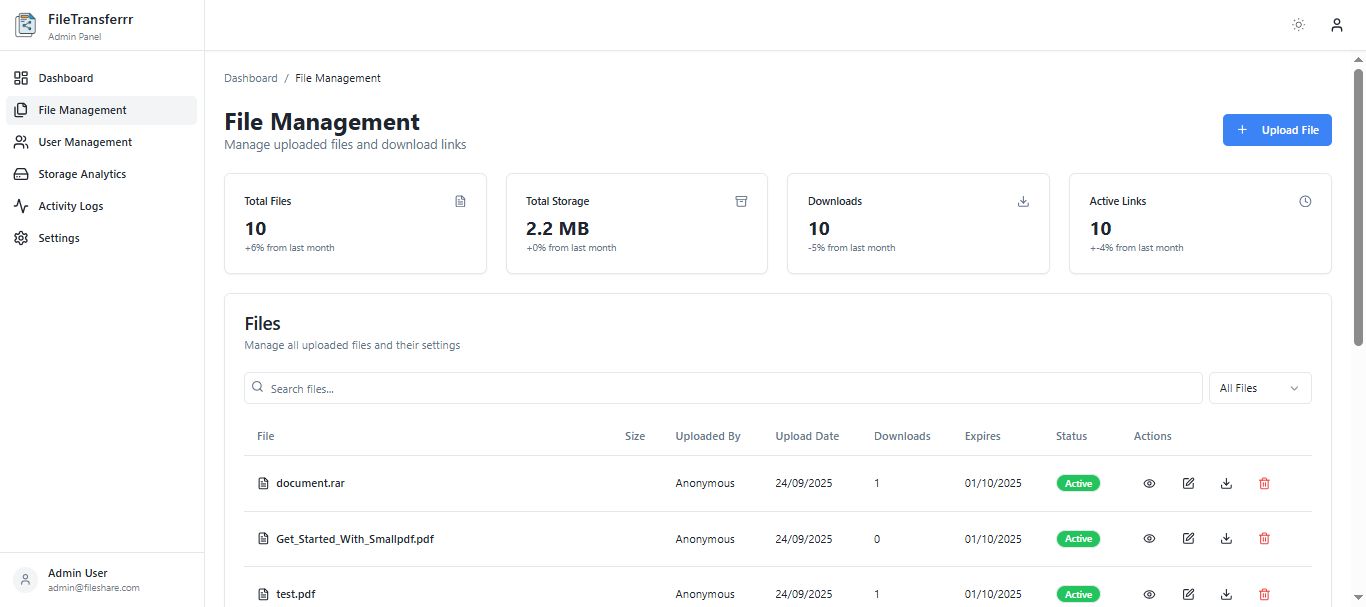
Task: View document.rar with the eye icon
Action: (1149, 483)
